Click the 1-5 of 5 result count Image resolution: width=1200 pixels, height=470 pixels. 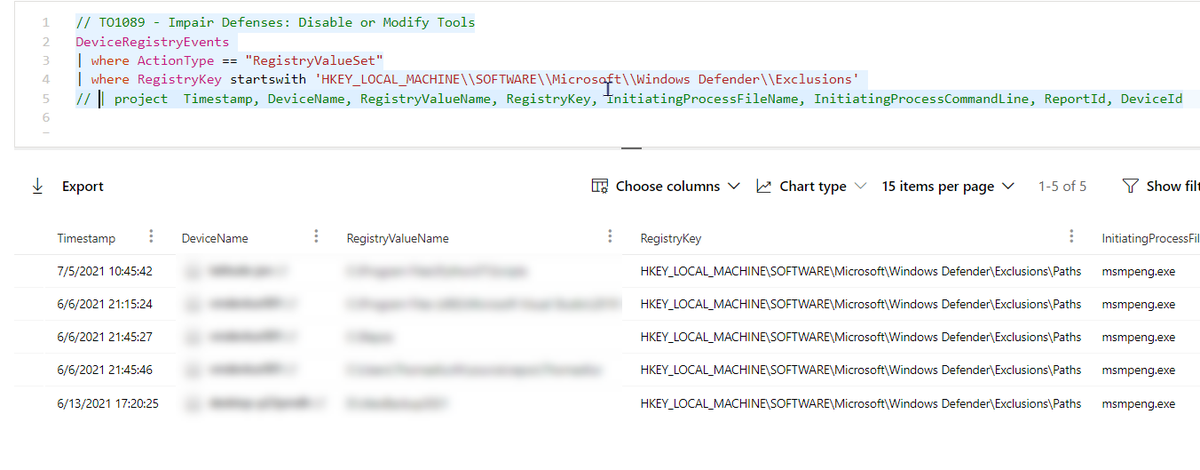click(x=1062, y=186)
